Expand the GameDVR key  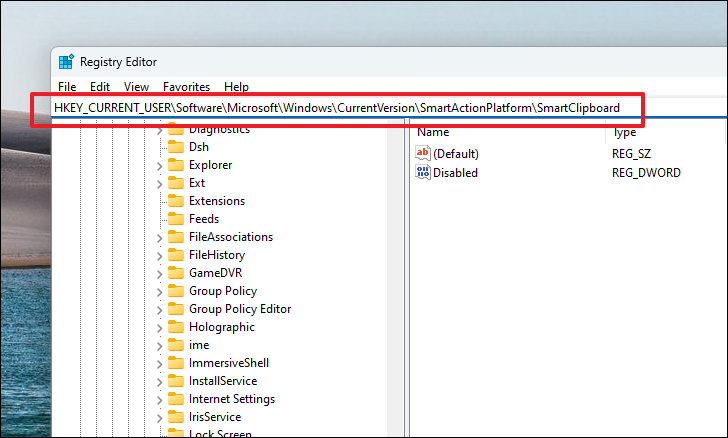click(x=159, y=274)
